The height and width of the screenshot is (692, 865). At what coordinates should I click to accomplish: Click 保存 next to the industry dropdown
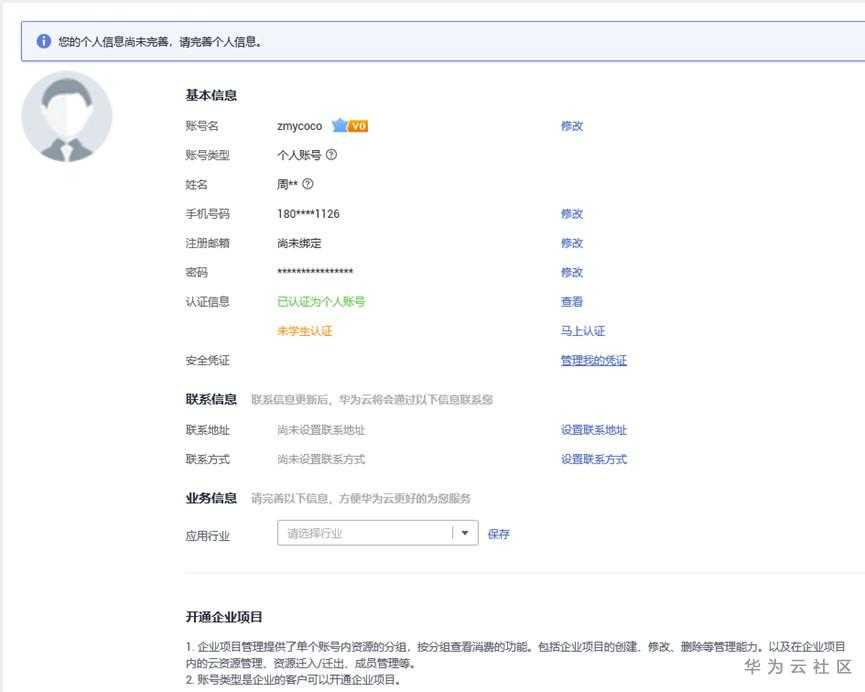(499, 534)
